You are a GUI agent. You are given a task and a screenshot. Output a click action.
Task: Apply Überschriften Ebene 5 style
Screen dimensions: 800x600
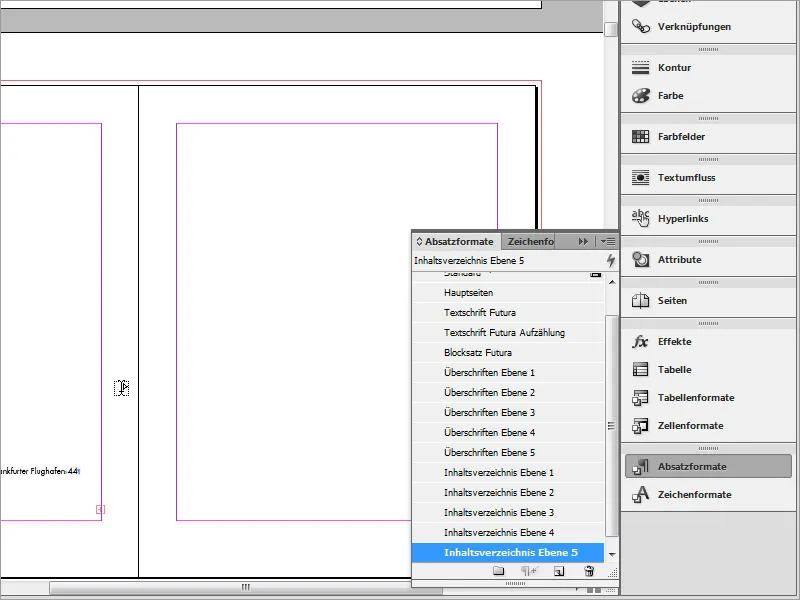(508, 453)
